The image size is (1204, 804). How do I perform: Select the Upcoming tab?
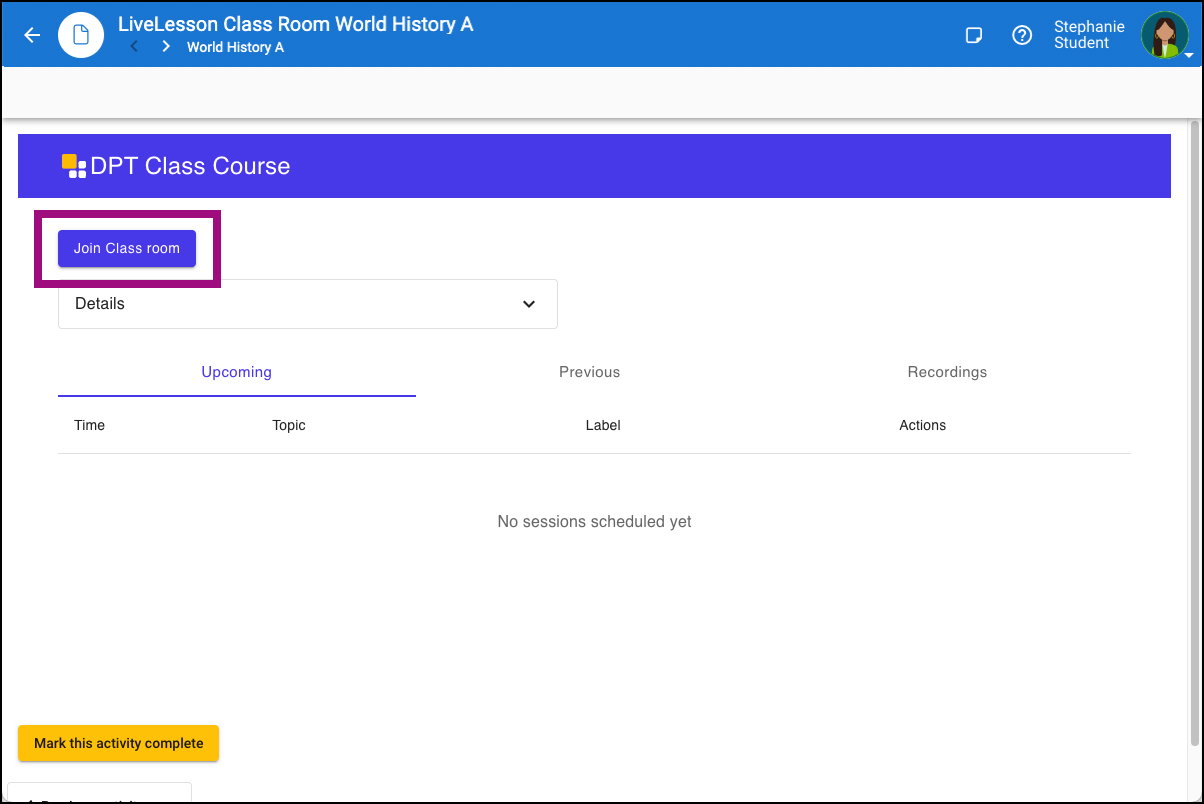(x=236, y=371)
